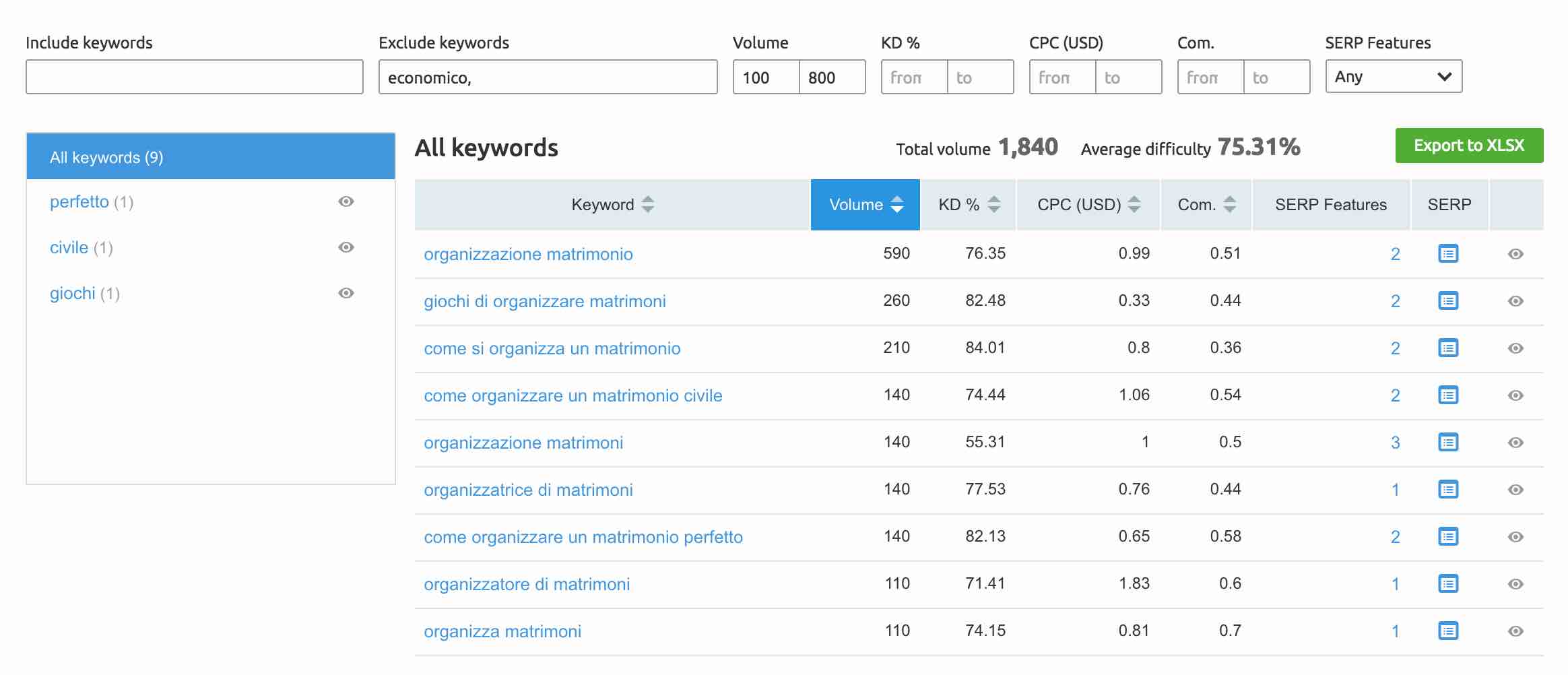1568x675 pixels.
Task: Open SERP view for organizzatore di matrimoni
Action: 1448,584
